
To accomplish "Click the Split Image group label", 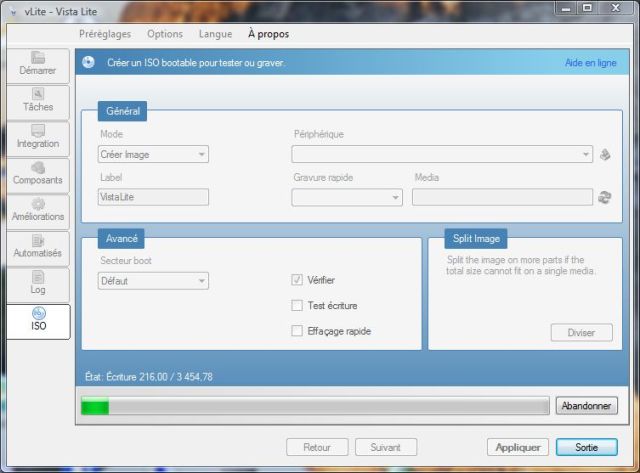I will click(x=476, y=238).
